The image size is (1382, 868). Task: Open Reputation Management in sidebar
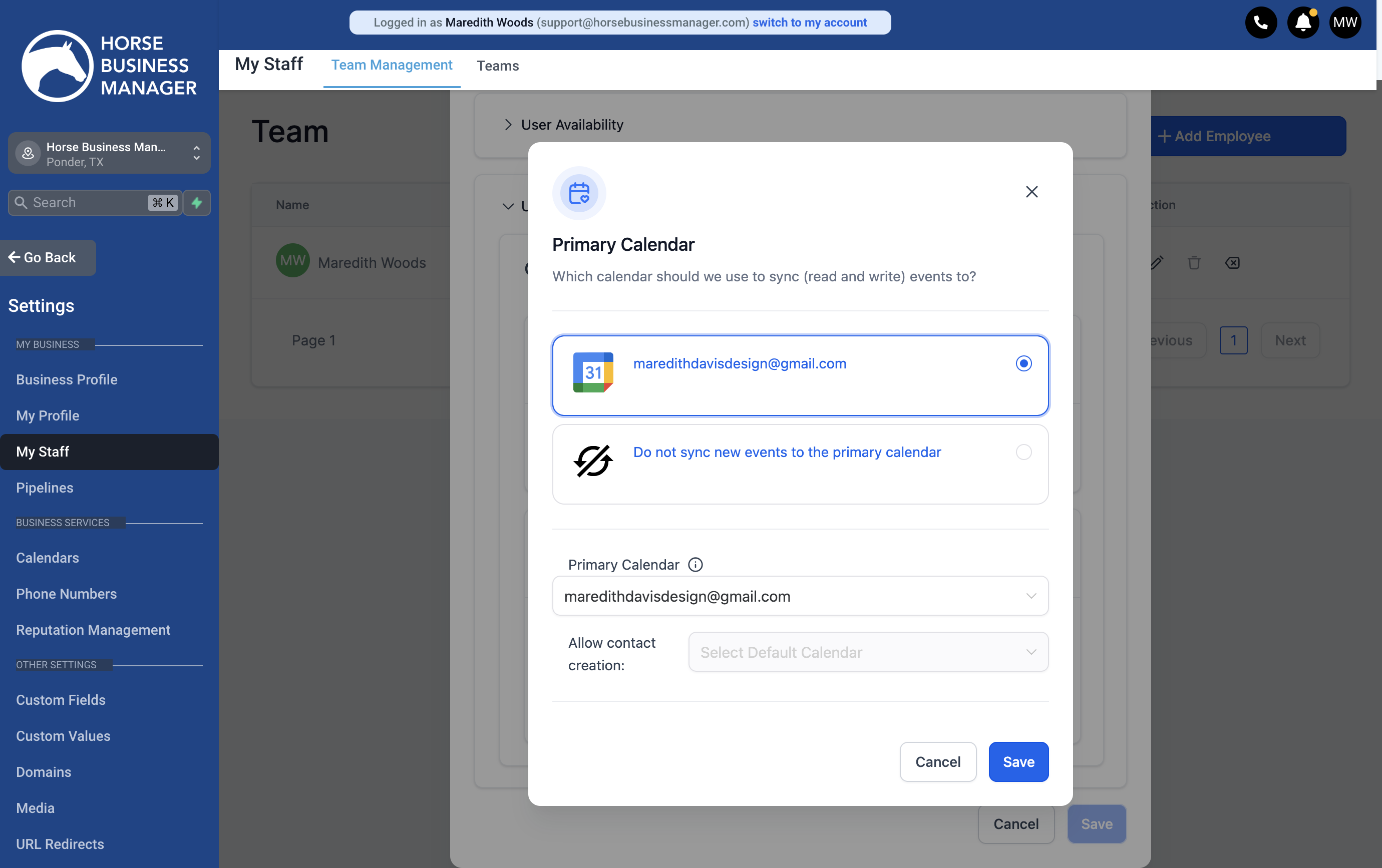click(93, 630)
